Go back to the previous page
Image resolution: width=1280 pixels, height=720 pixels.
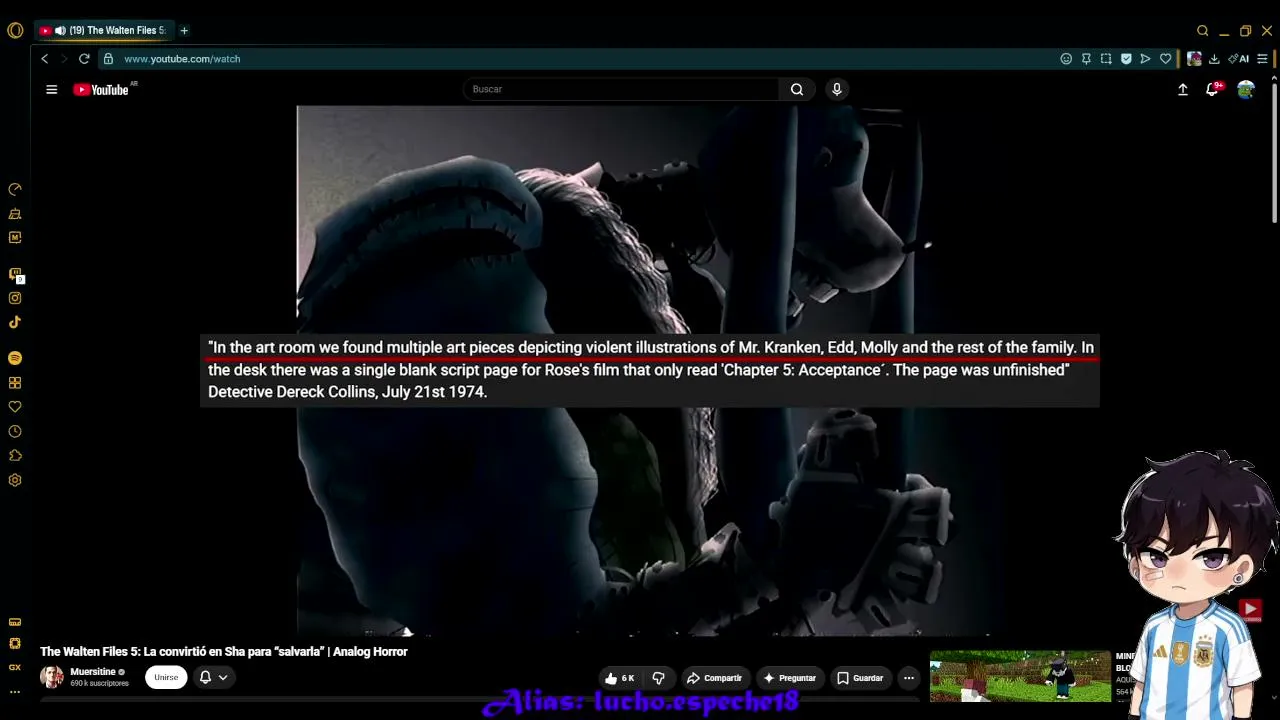pyautogui.click(x=44, y=59)
